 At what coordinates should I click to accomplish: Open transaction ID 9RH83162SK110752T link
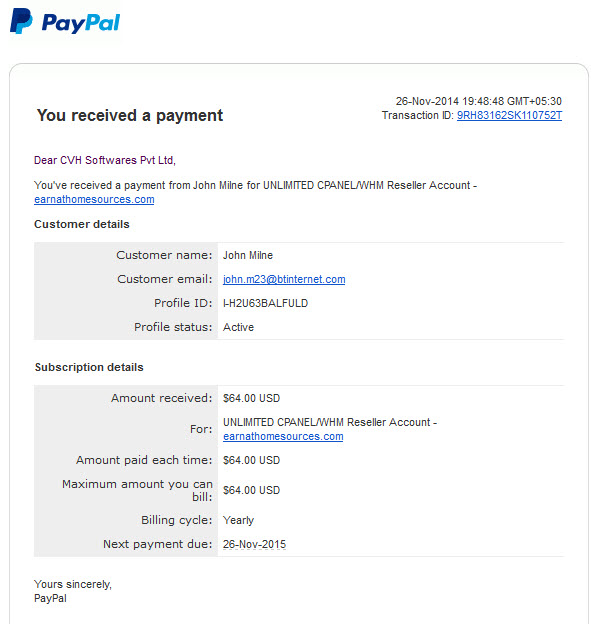pos(509,115)
